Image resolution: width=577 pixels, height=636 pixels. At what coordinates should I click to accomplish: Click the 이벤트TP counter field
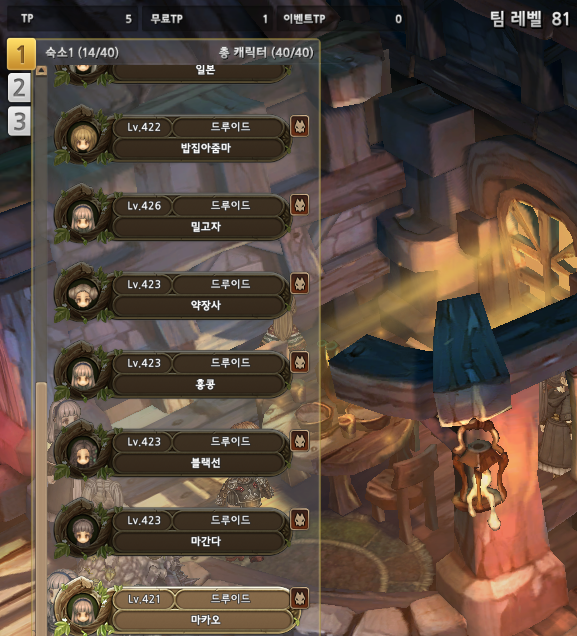343,19
